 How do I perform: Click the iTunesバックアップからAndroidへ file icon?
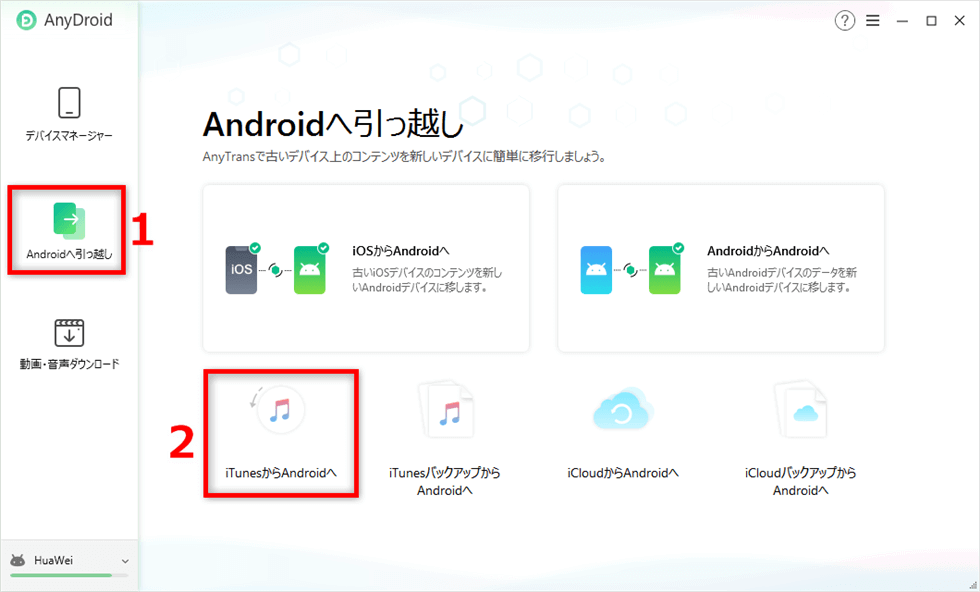pos(447,411)
